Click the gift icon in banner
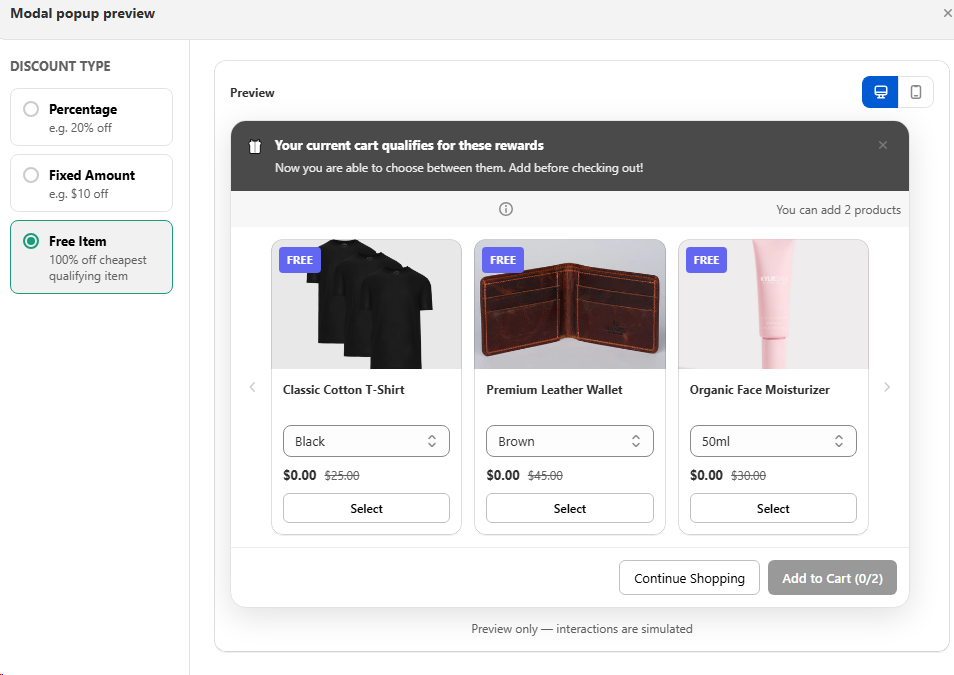Image resolution: width=954 pixels, height=675 pixels. pos(255,147)
